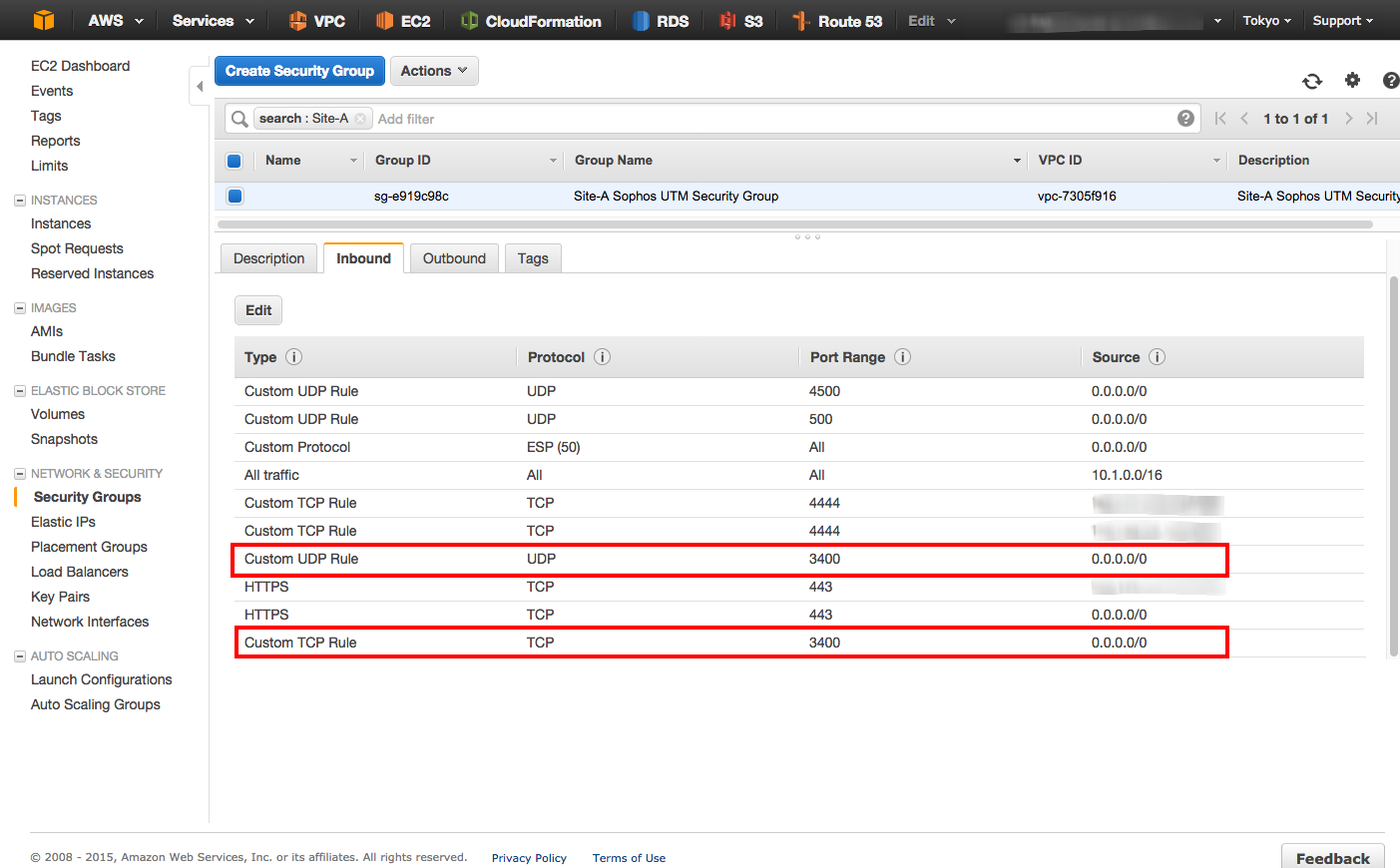Switch to the Outbound tab
This screenshot has width=1400, height=868.
(454, 258)
